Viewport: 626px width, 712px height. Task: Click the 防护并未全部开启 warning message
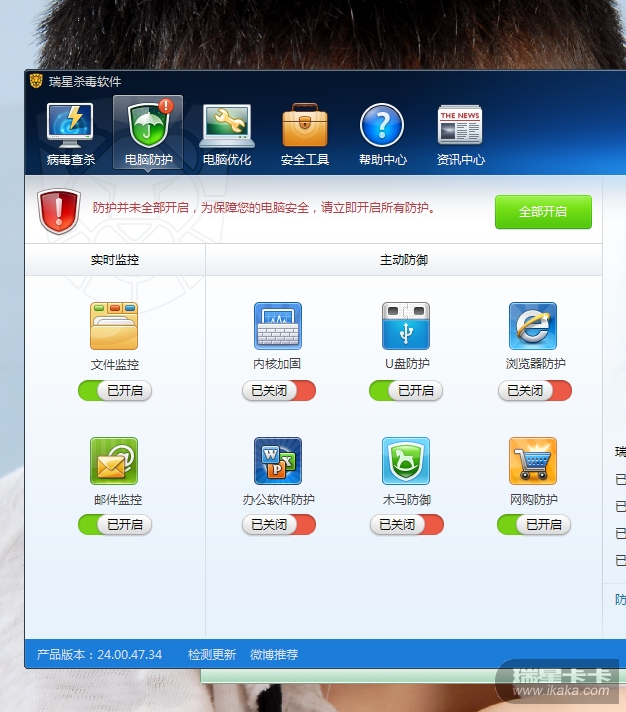(264, 208)
